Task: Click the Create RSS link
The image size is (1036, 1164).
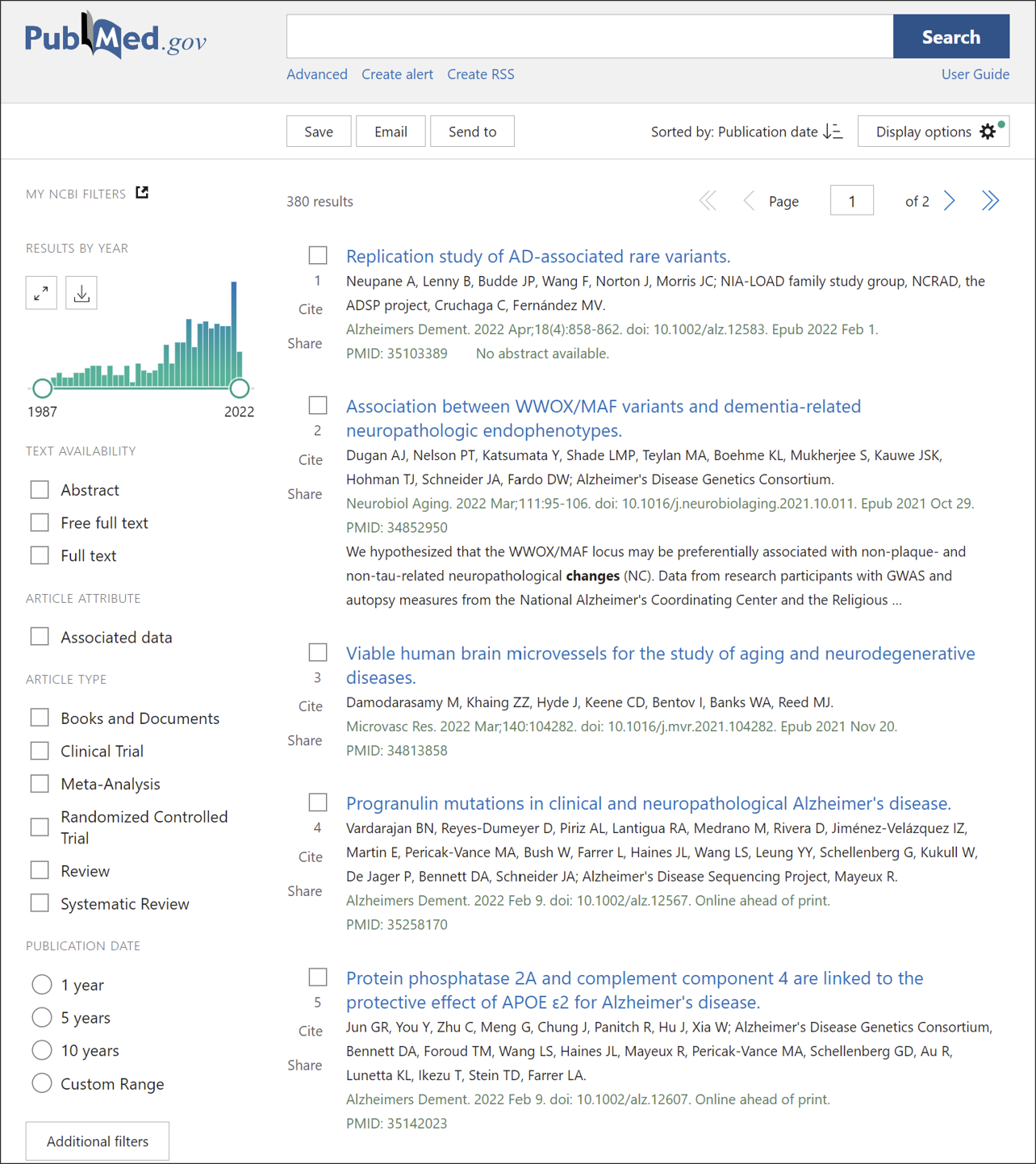Action: (x=481, y=74)
